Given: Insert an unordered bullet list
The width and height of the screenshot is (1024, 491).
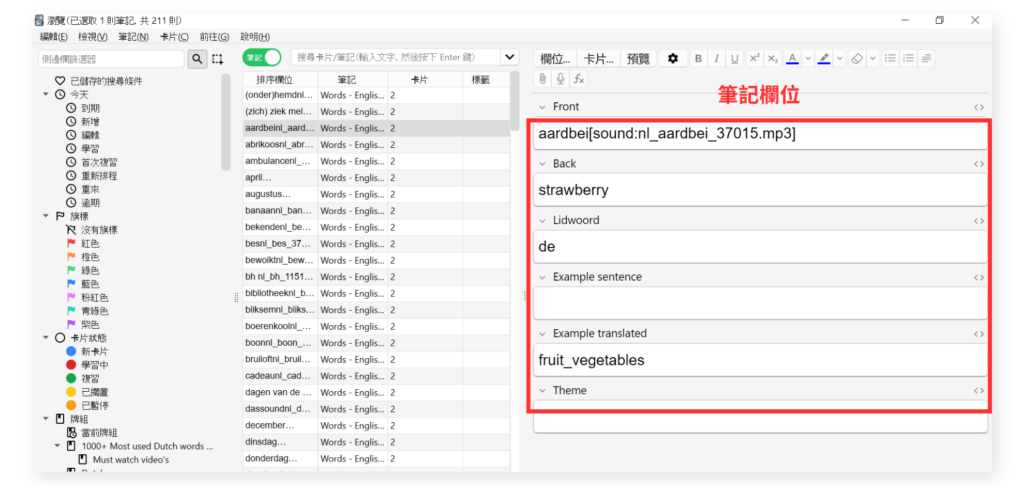Looking at the screenshot, I should (890, 58).
